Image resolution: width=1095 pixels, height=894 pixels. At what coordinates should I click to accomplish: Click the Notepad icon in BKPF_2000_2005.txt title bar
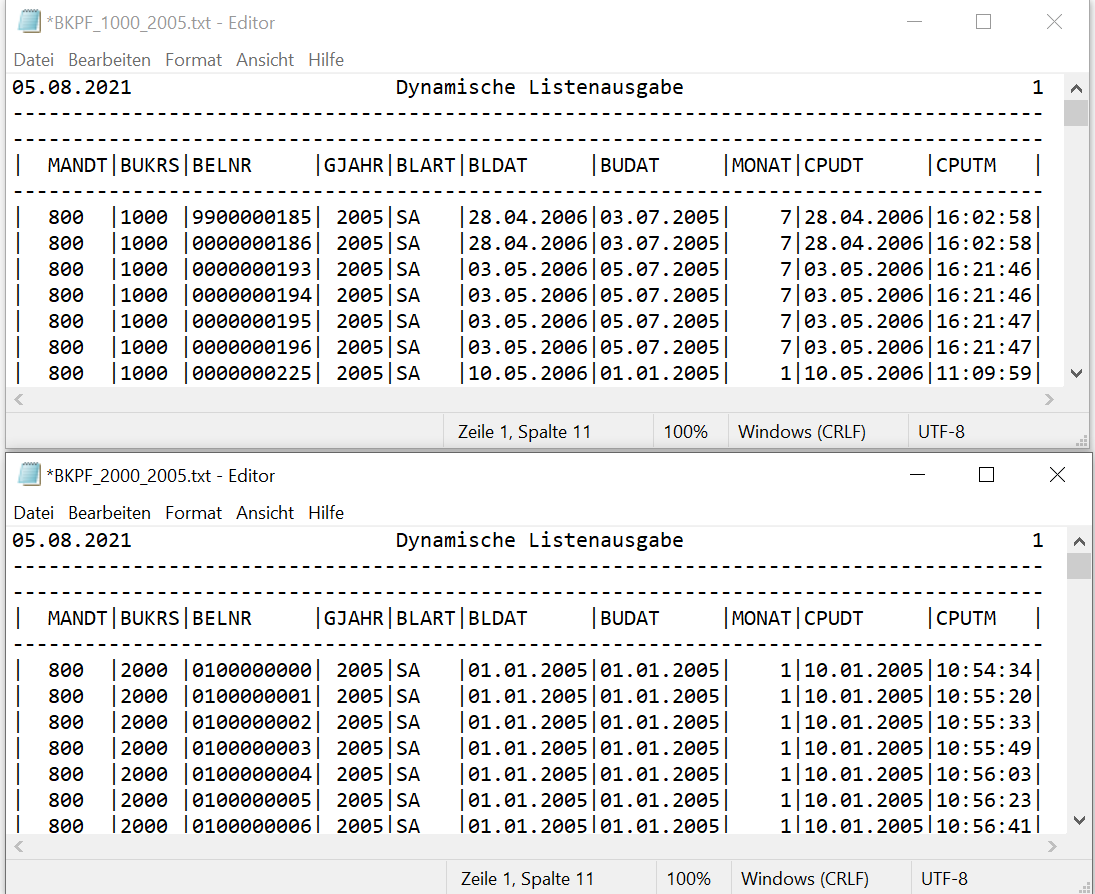[29, 475]
